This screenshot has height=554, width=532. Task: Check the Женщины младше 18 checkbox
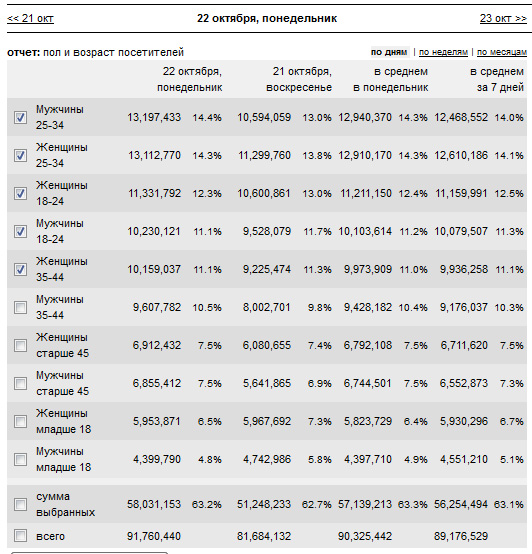20,421
